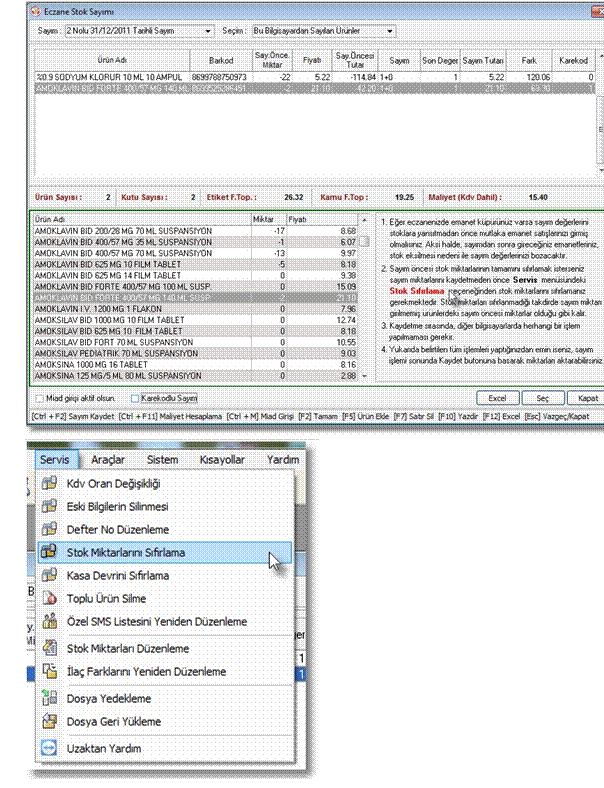Select Stok Miktarlarını Sıfırlama menu entry

pos(139,552)
